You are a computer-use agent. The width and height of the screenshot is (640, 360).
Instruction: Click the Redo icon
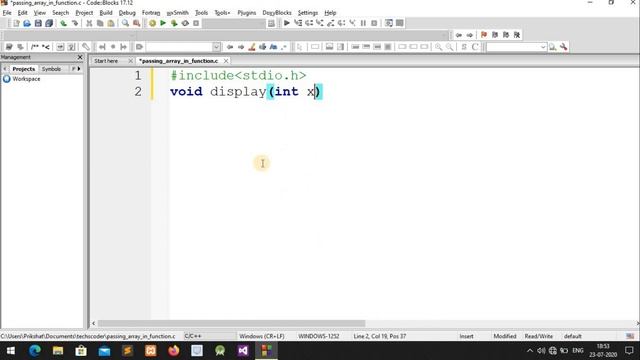coord(75,23)
